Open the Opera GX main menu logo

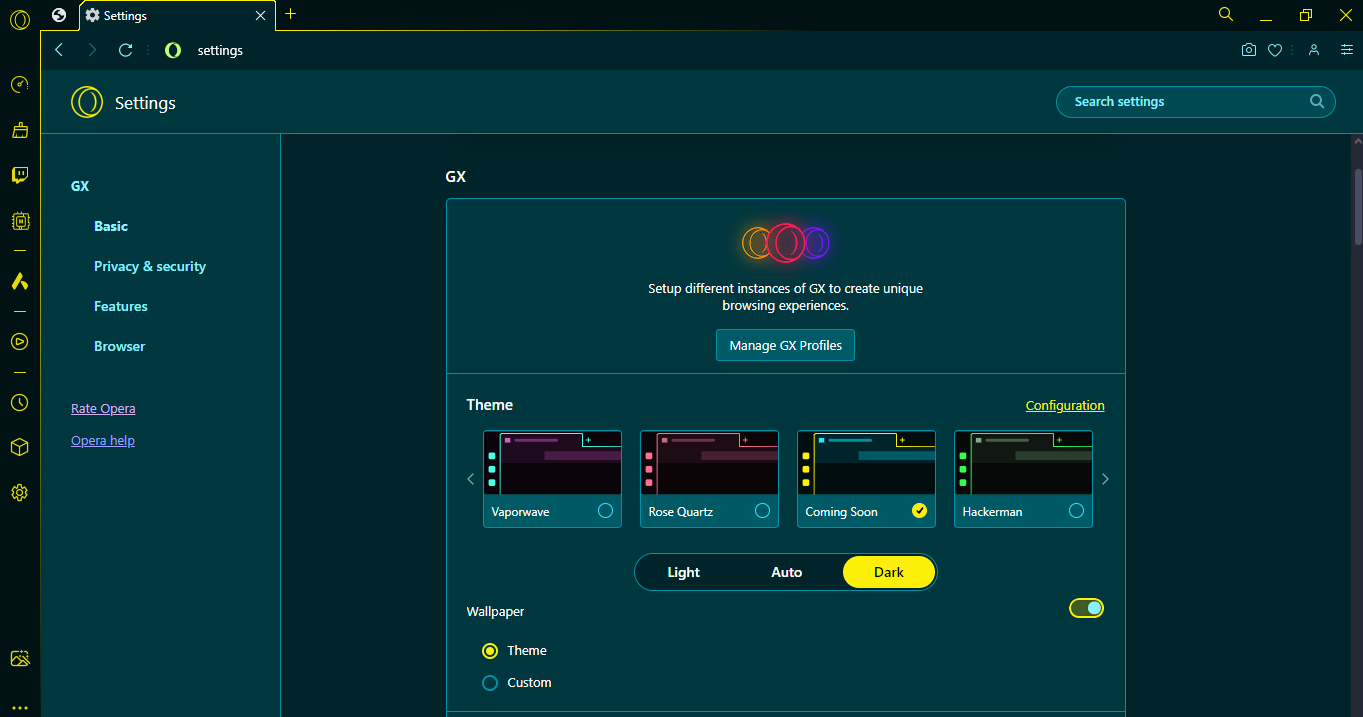(x=19, y=21)
